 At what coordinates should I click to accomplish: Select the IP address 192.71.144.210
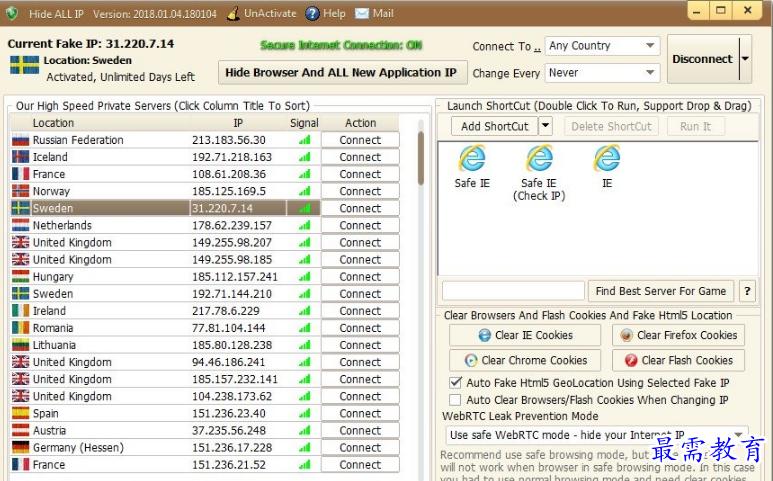tap(232, 294)
